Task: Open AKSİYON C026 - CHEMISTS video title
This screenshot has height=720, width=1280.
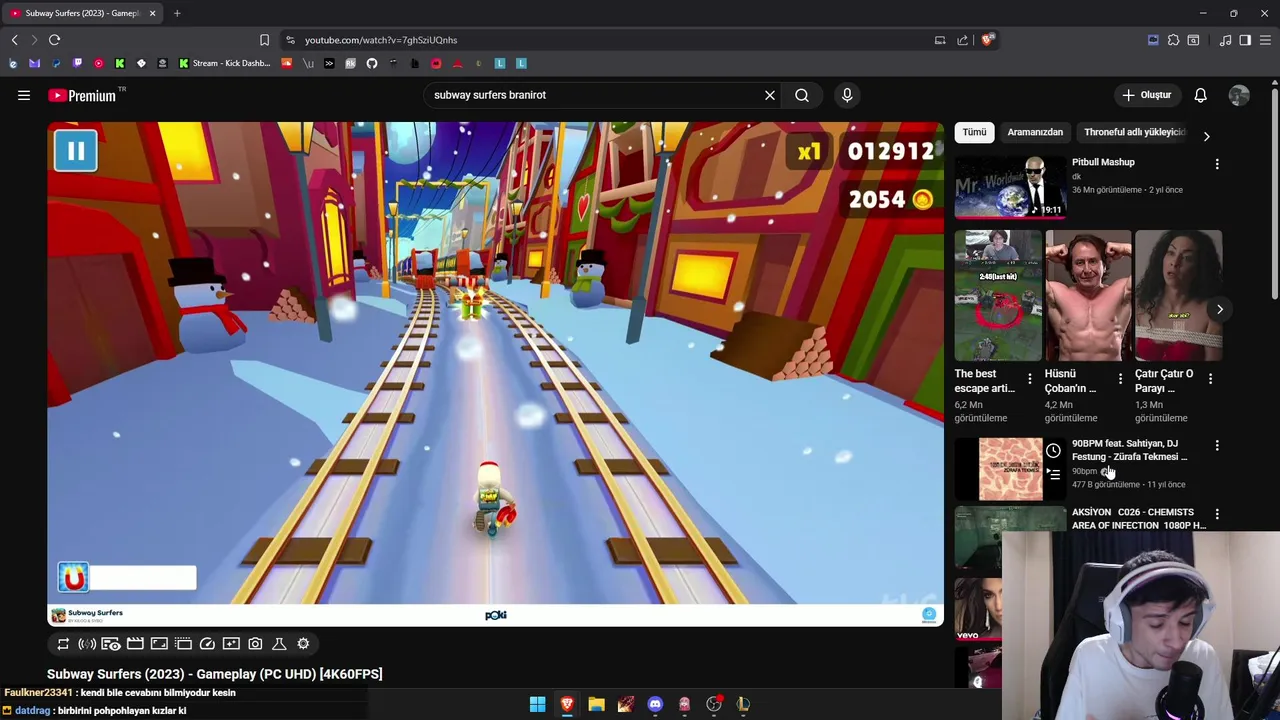Action: 1139,519
